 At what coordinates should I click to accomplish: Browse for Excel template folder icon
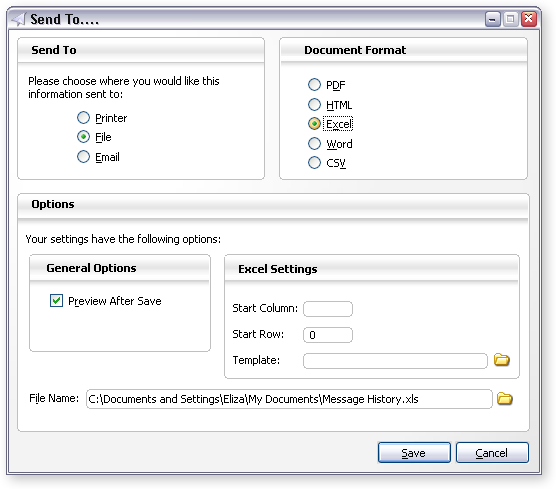point(502,360)
